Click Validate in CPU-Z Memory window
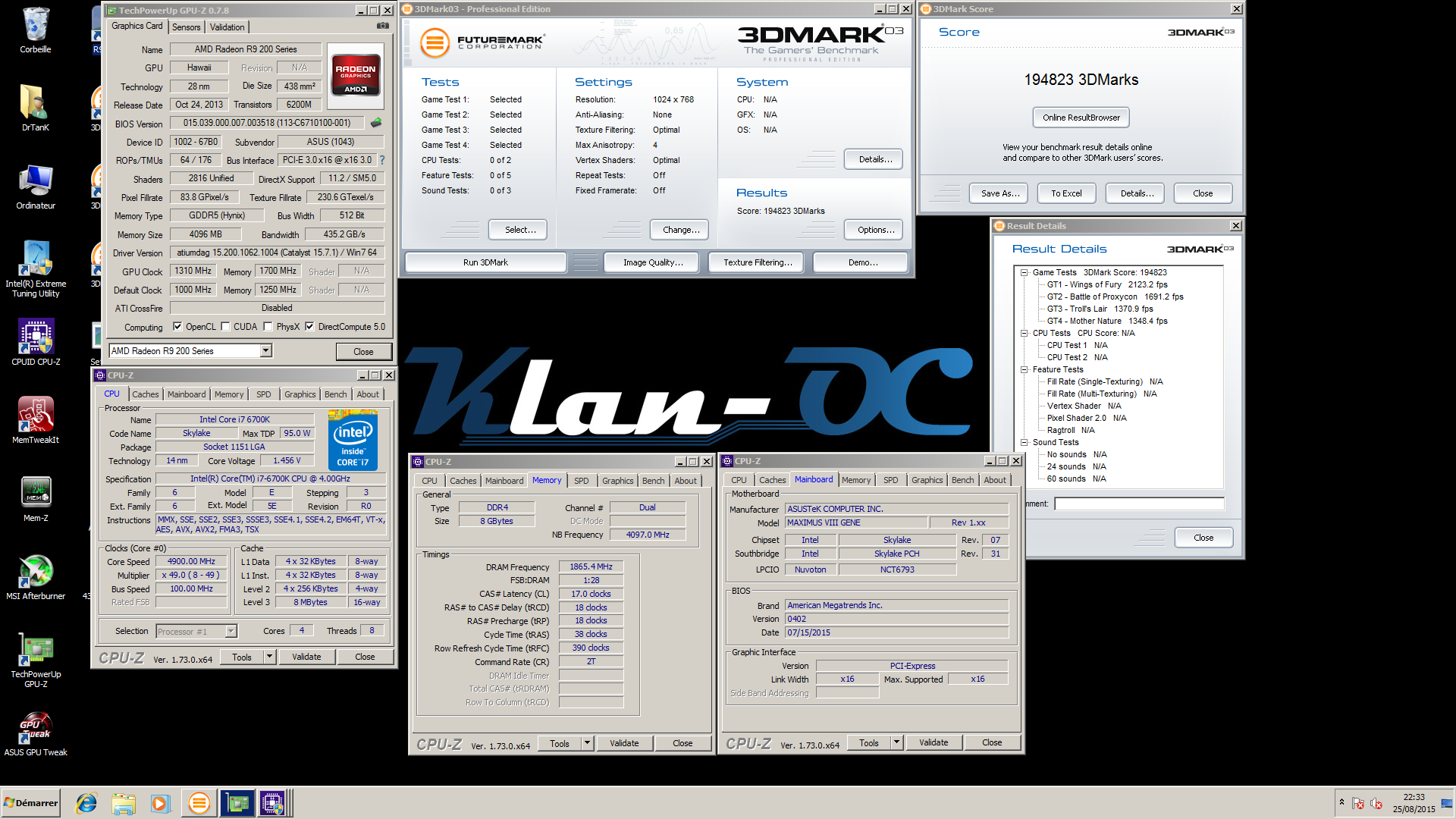 coord(624,743)
